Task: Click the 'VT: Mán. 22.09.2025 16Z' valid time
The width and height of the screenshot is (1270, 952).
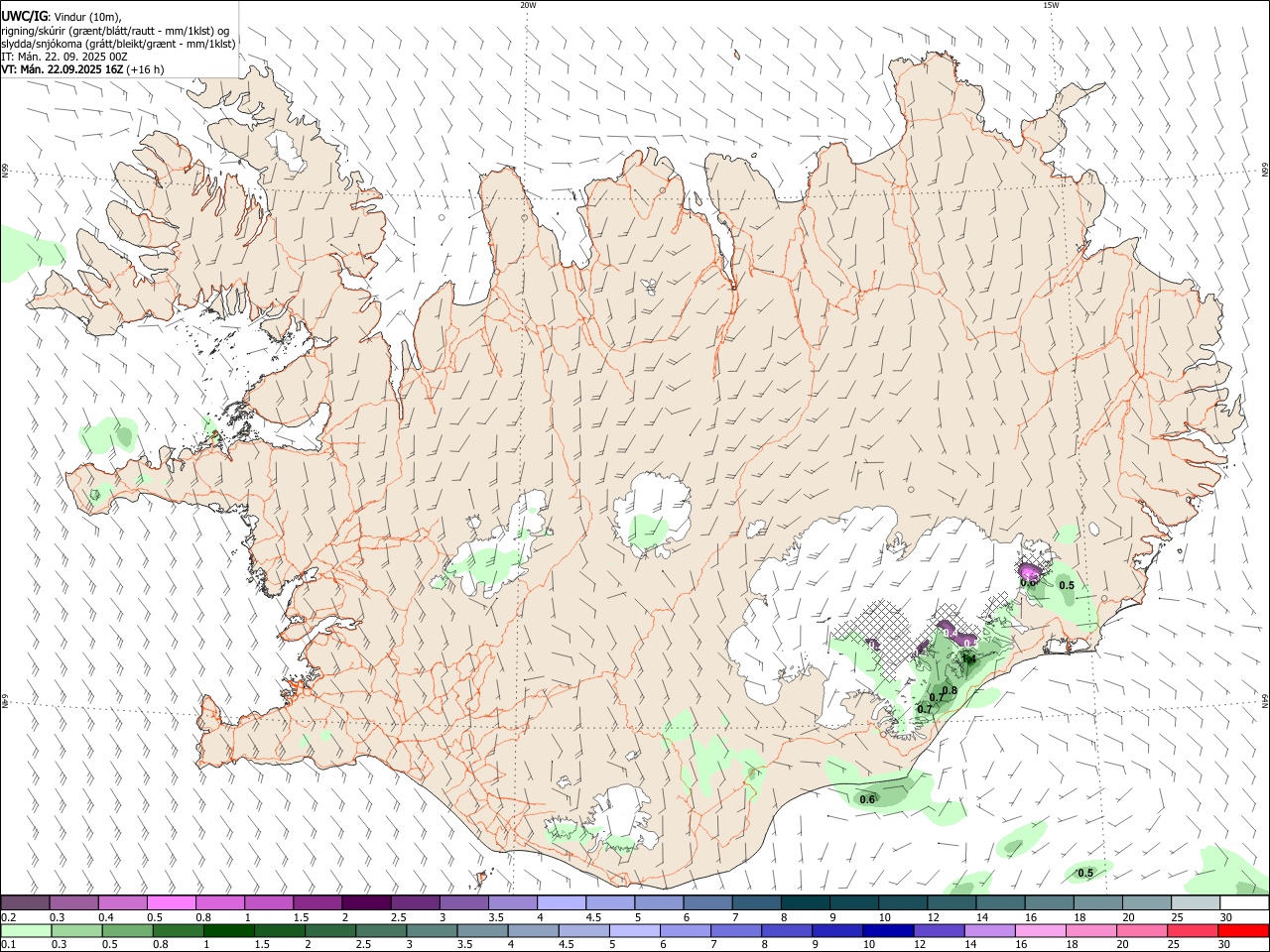Action: (x=63, y=69)
